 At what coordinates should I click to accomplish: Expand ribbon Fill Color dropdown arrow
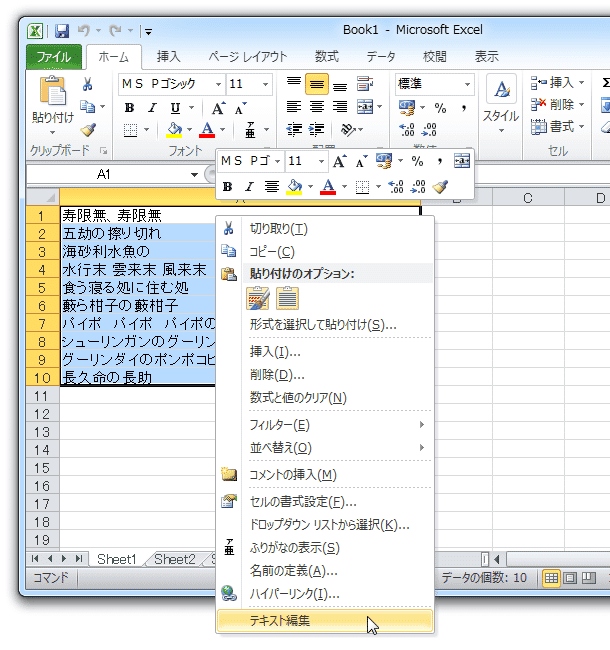[x=189, y=130]
